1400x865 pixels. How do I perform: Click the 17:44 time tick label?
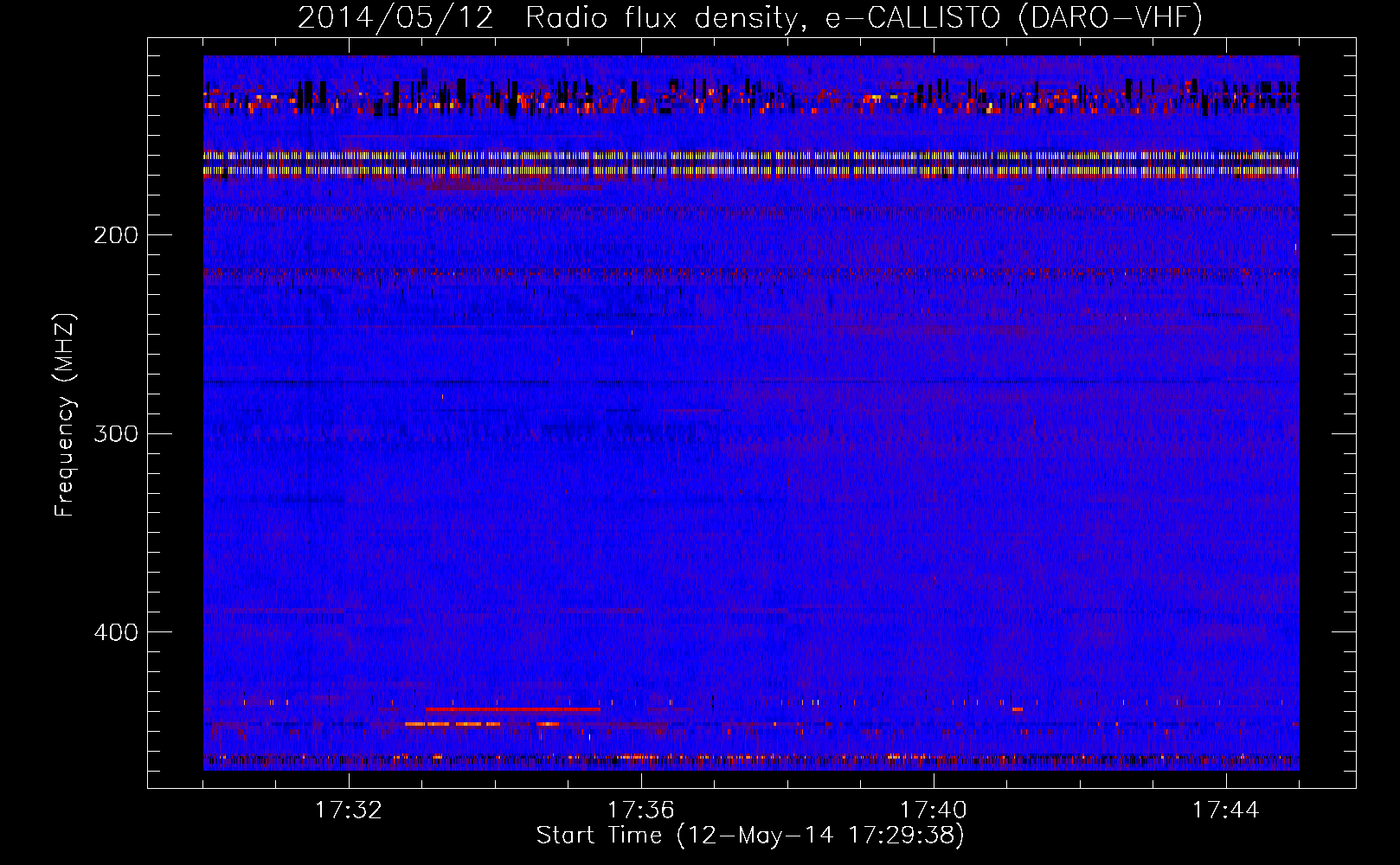1226,811
